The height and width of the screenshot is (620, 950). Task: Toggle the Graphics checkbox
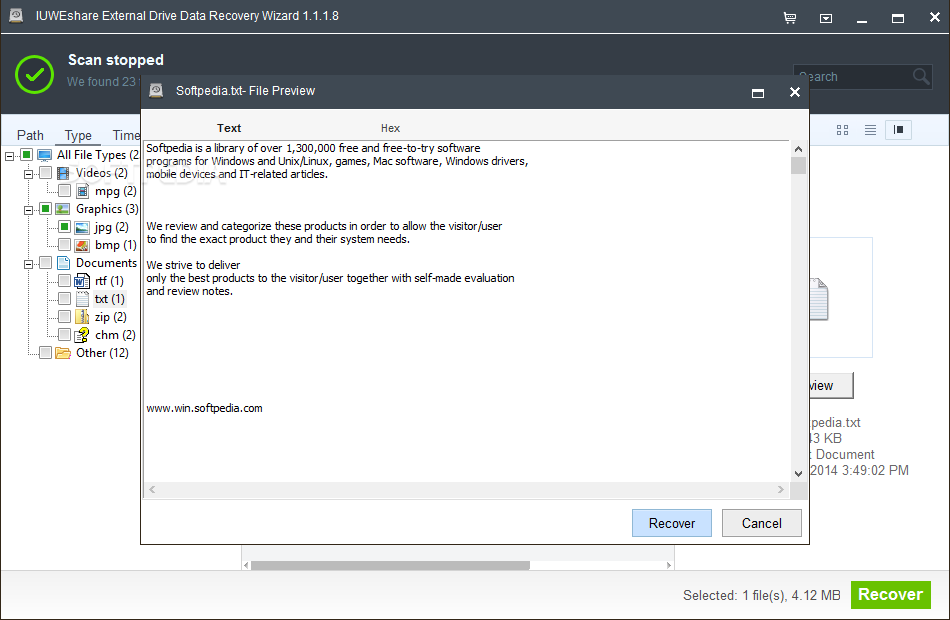click(45, 209)
